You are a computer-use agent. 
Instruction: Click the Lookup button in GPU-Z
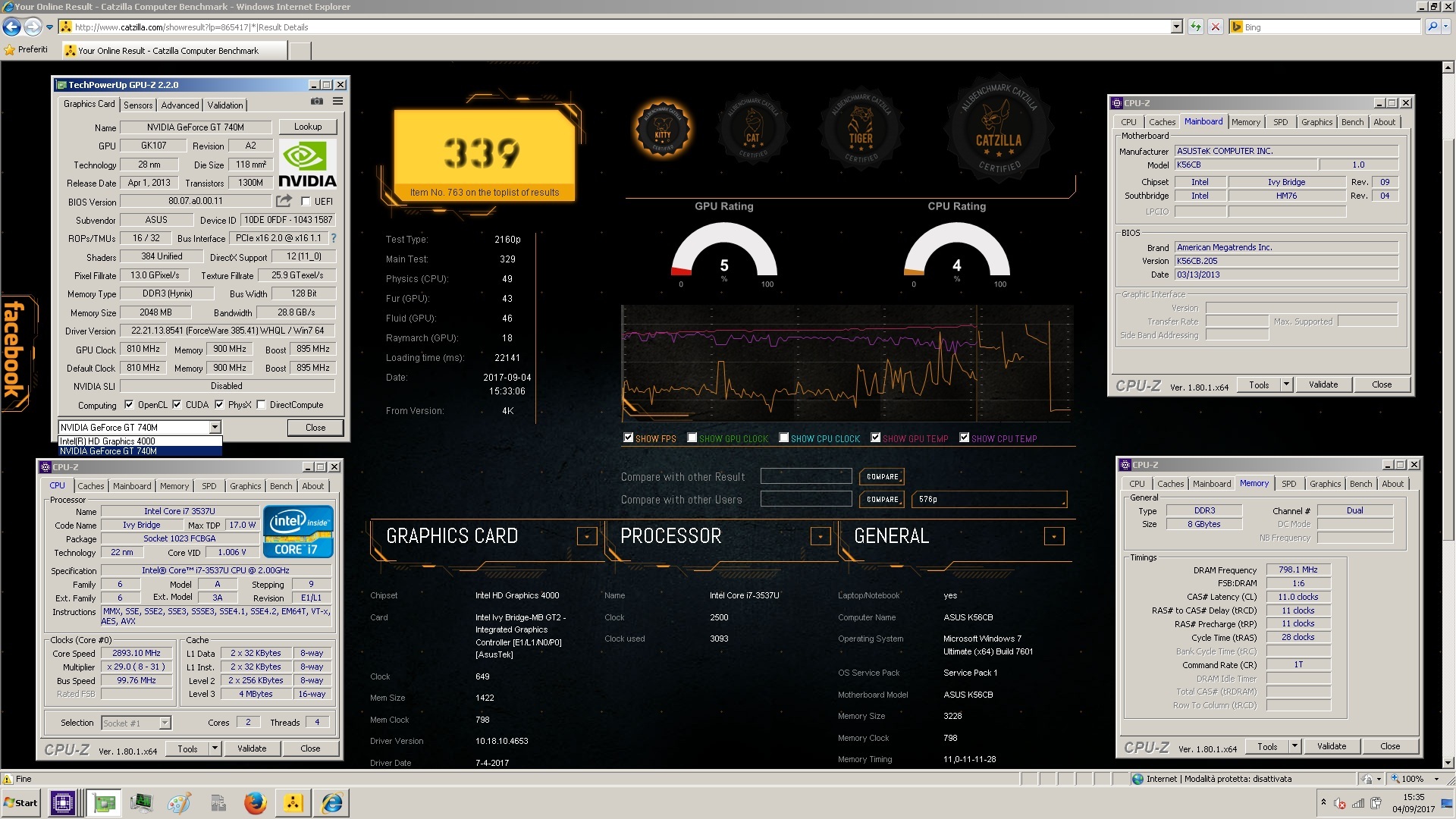click(x=308, y=127)
